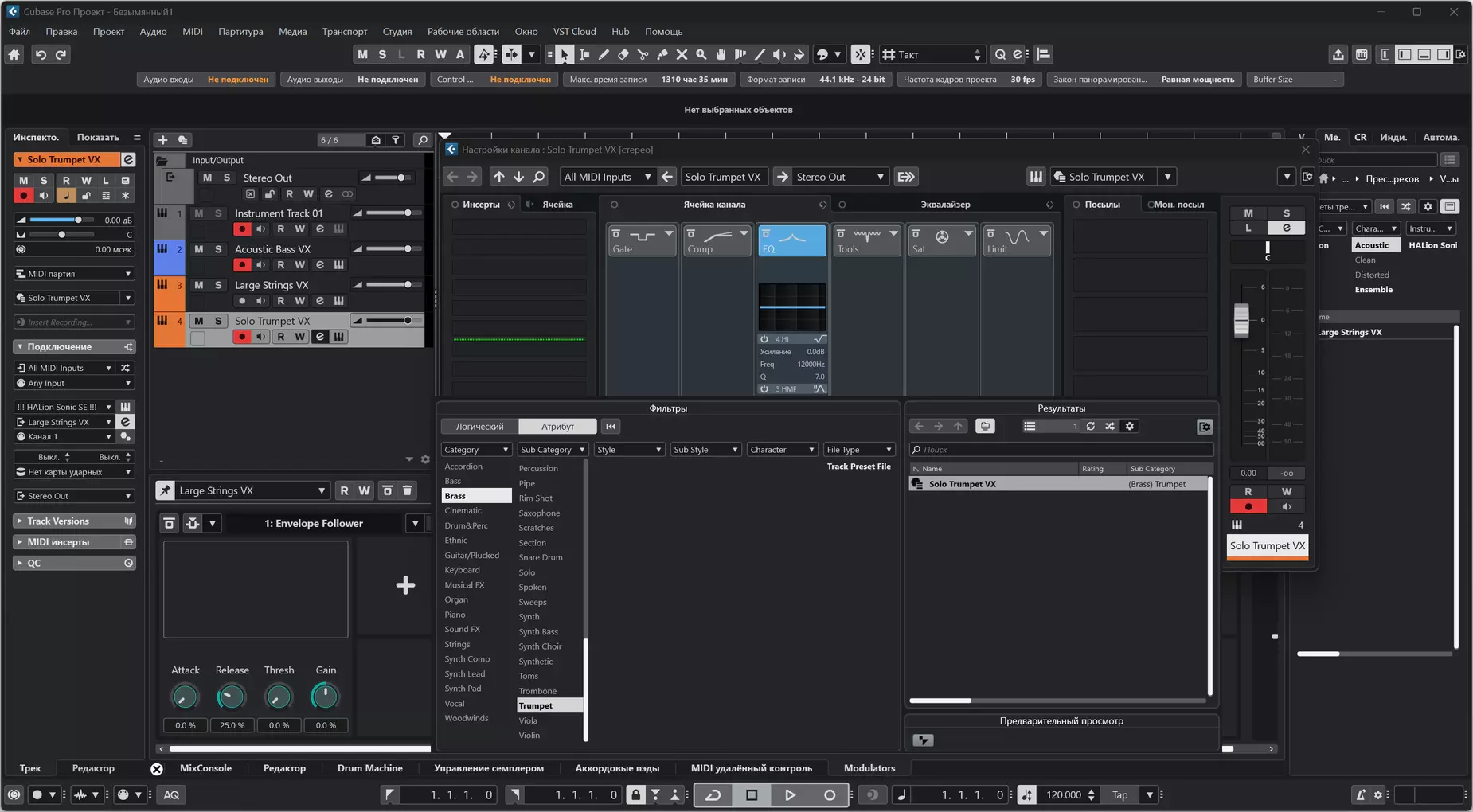Screen dimensions: 1473x812
Task: Click the transport Stop button
Action: coord(751,794)
